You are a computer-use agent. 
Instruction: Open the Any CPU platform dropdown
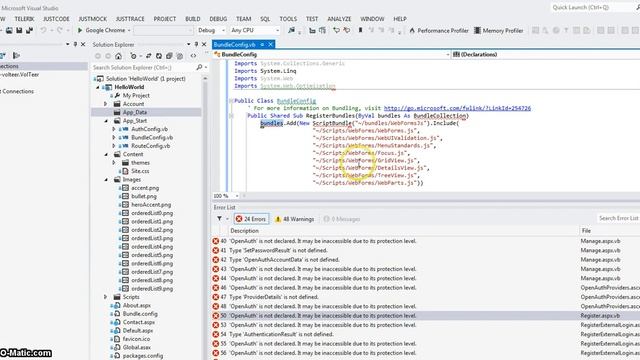(277, 30)
